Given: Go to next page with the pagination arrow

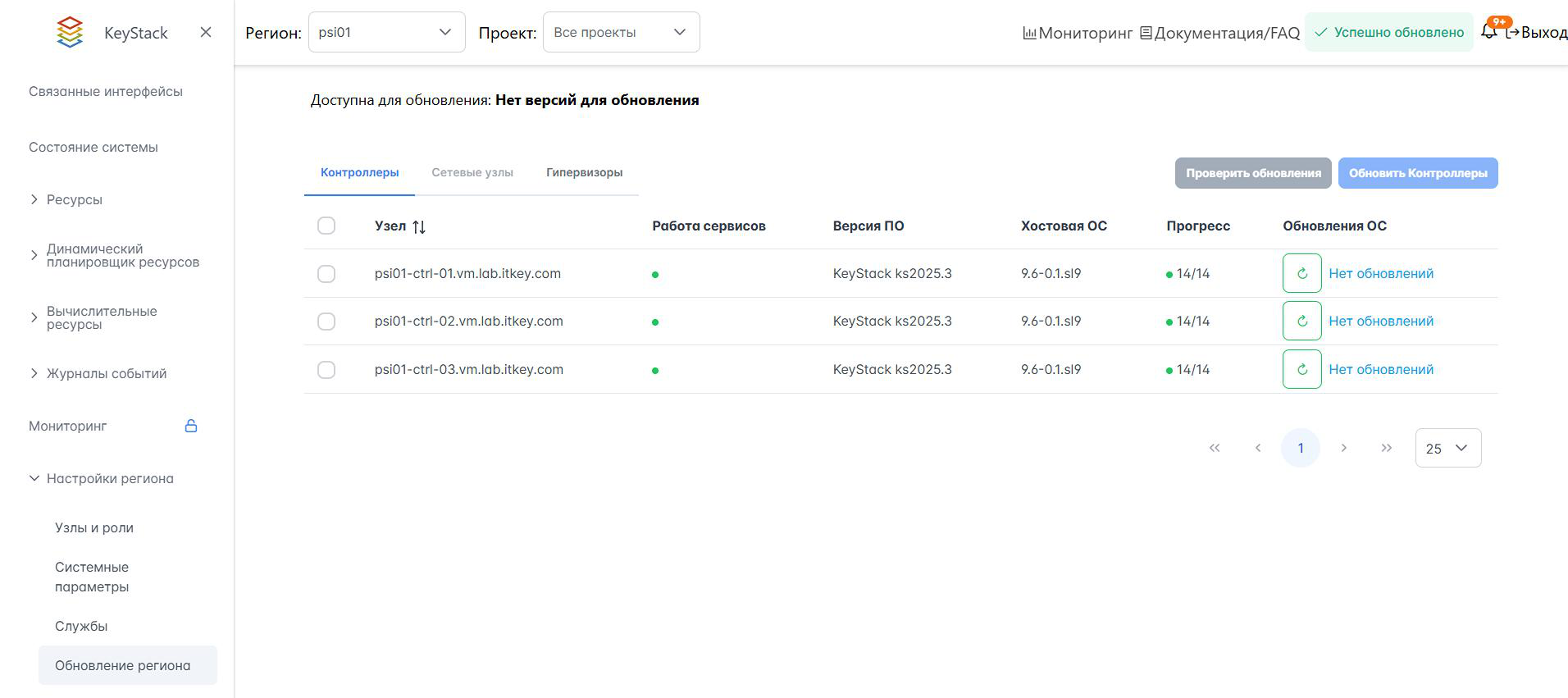Looking at the screenshot, I should point(1343,448).
